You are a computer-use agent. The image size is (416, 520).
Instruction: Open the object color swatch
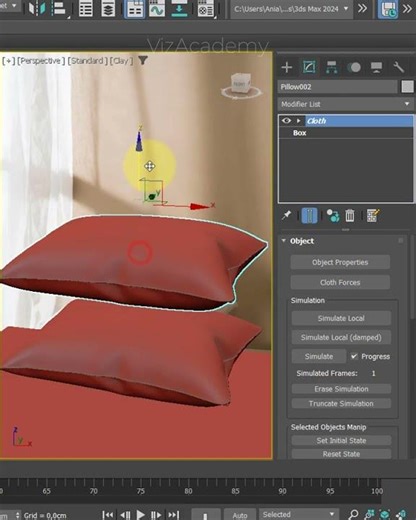(407, 87)
